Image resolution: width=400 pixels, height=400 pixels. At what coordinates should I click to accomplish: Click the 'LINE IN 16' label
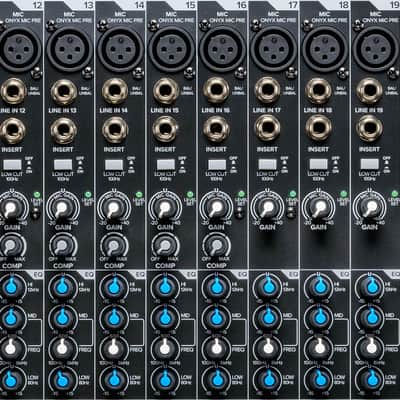pos(215,110)
